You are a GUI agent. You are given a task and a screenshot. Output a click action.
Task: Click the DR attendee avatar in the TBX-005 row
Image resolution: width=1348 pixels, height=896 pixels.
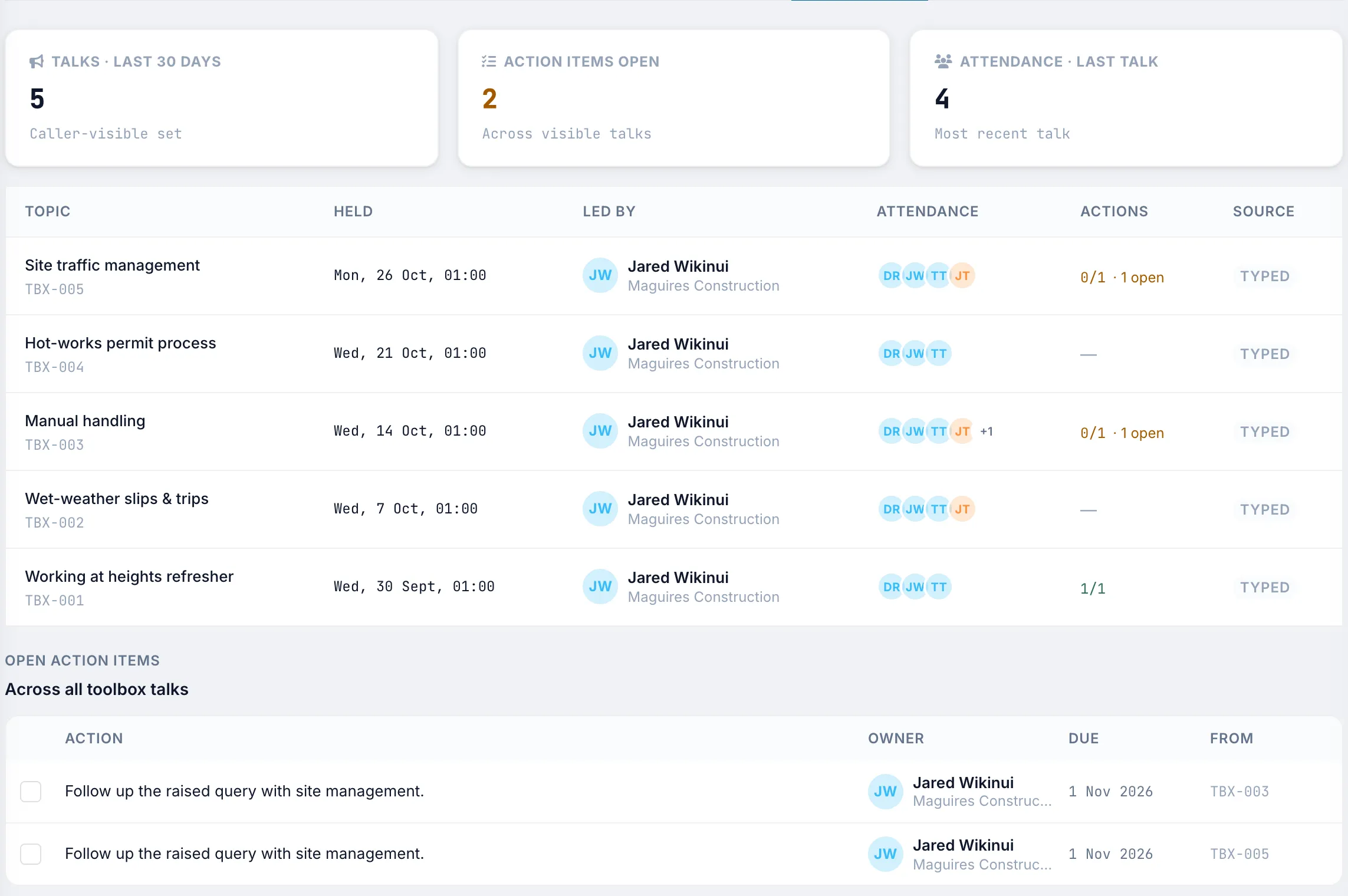point(891,275)
